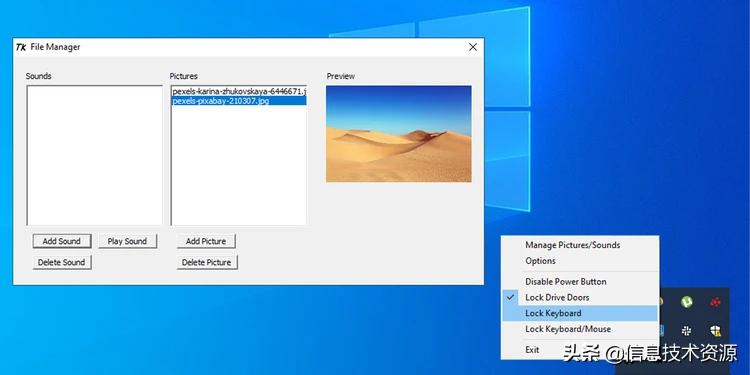Open the Slack tray icon
This screenshot has height=375, width=750.
point(687,330)
